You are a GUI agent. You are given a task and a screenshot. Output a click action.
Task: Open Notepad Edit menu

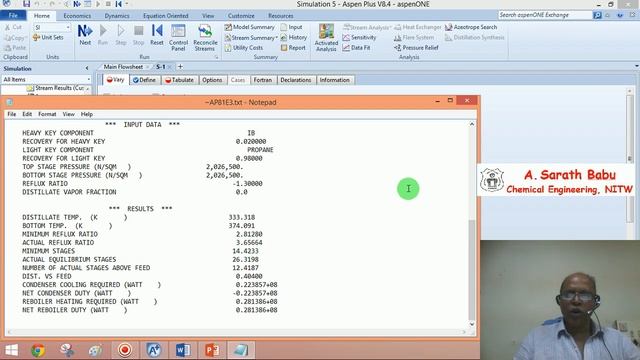tap(27, 114)
